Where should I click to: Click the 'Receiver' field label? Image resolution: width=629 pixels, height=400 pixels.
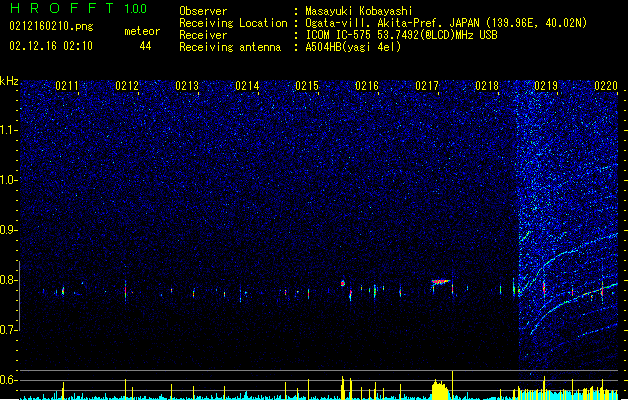coord(203,35)
